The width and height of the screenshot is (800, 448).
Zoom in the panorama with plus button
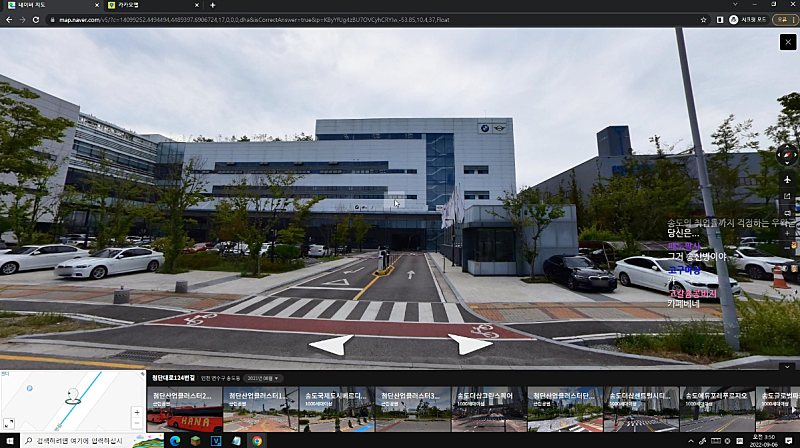(787, 233)
